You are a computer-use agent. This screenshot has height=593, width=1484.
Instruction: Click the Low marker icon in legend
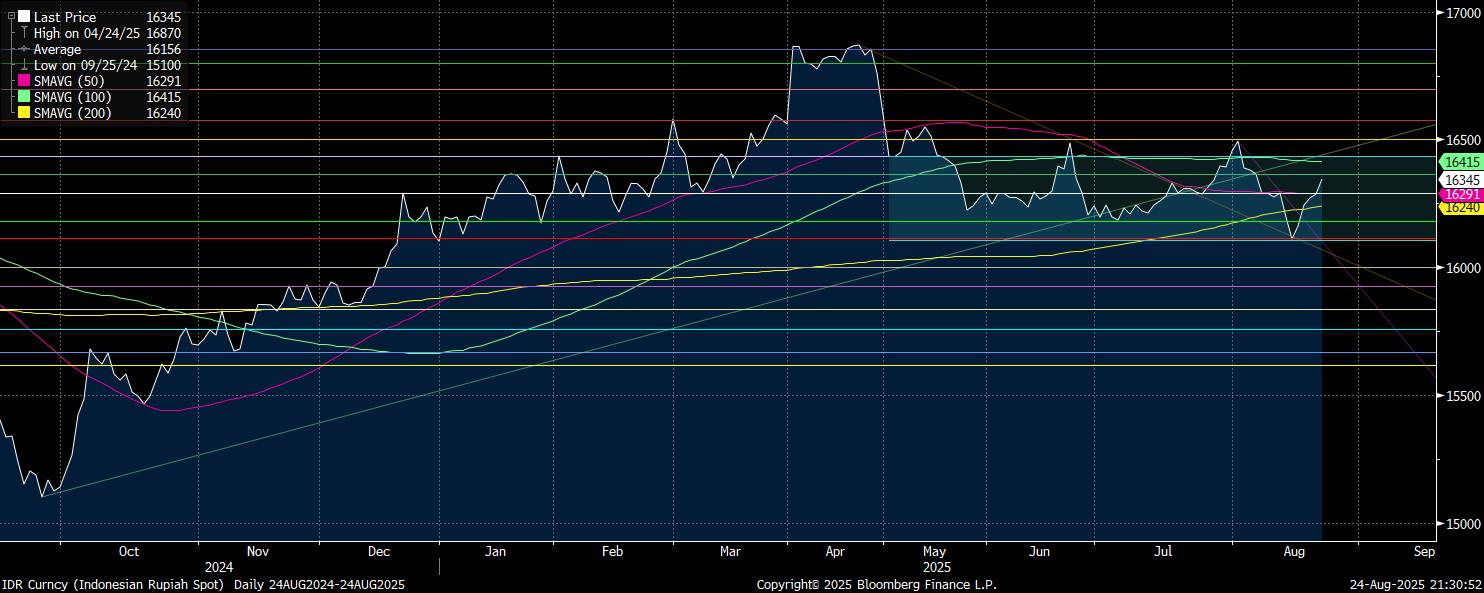[24, 65]
